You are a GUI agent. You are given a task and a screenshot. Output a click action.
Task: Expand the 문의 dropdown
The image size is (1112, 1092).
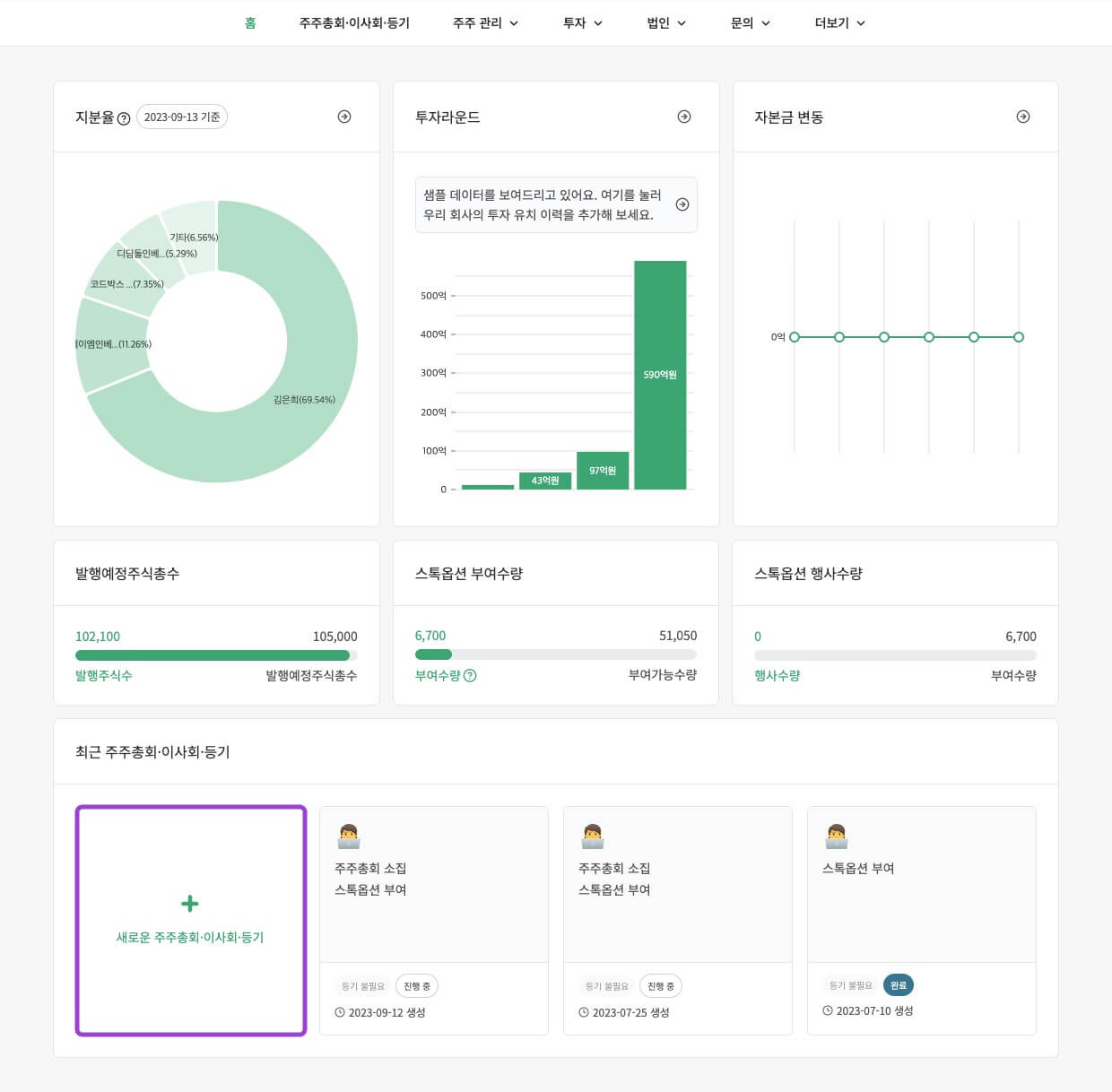pos(750,22)
